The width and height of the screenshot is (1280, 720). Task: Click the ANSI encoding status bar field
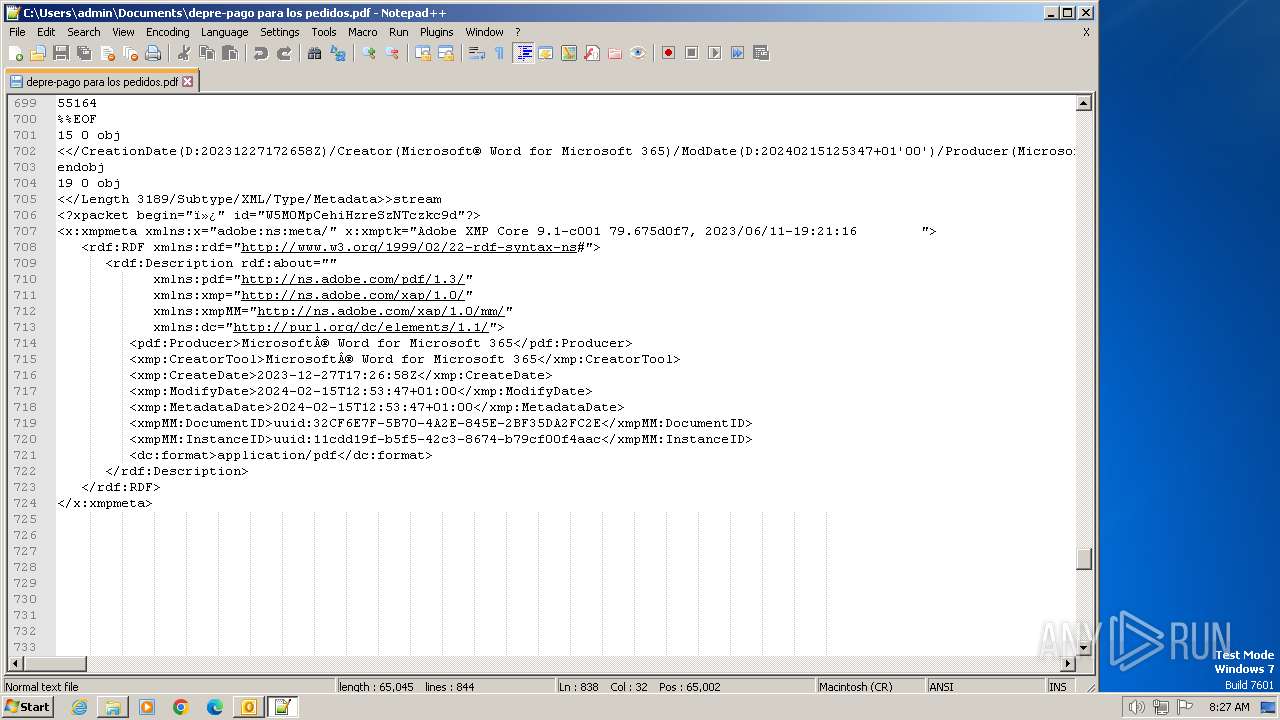tap(985, 687)
